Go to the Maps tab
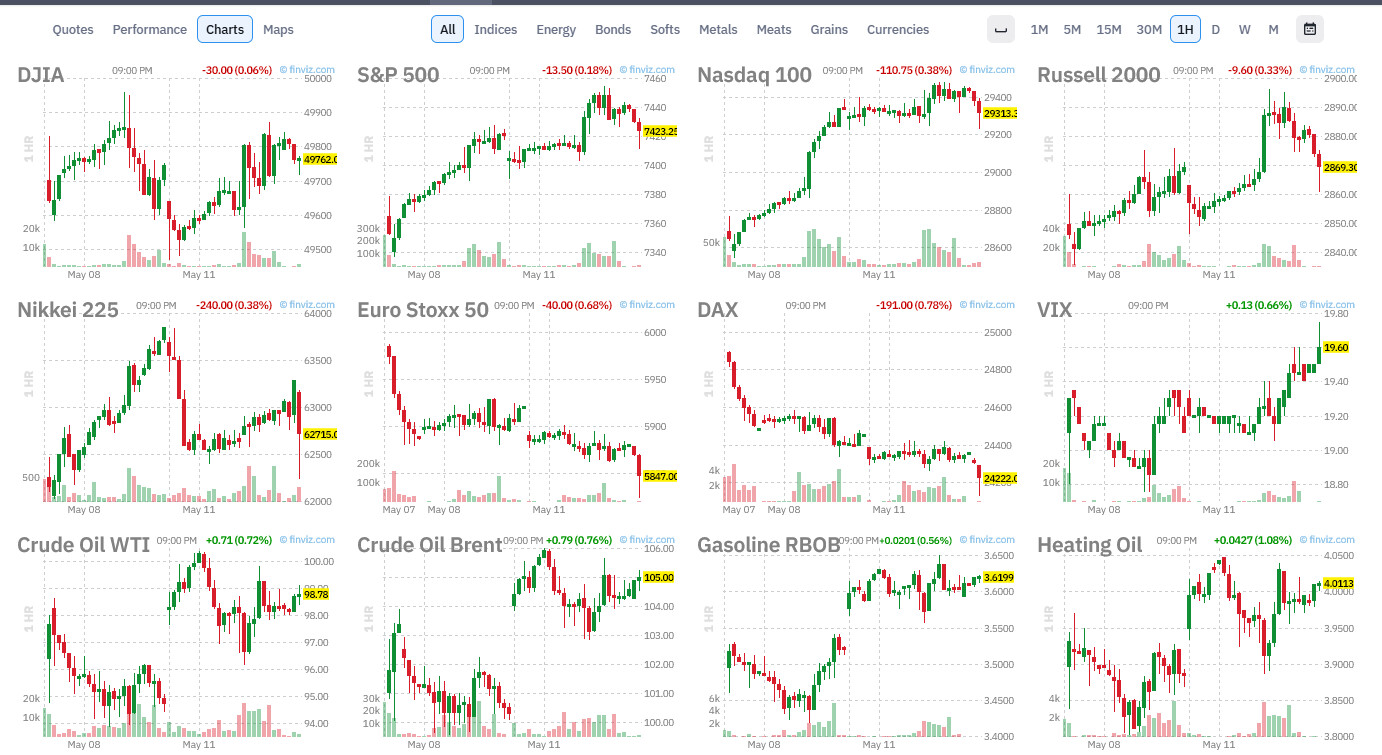Image resolution: width=1382 pixels, height=755 pixels. 278,29
